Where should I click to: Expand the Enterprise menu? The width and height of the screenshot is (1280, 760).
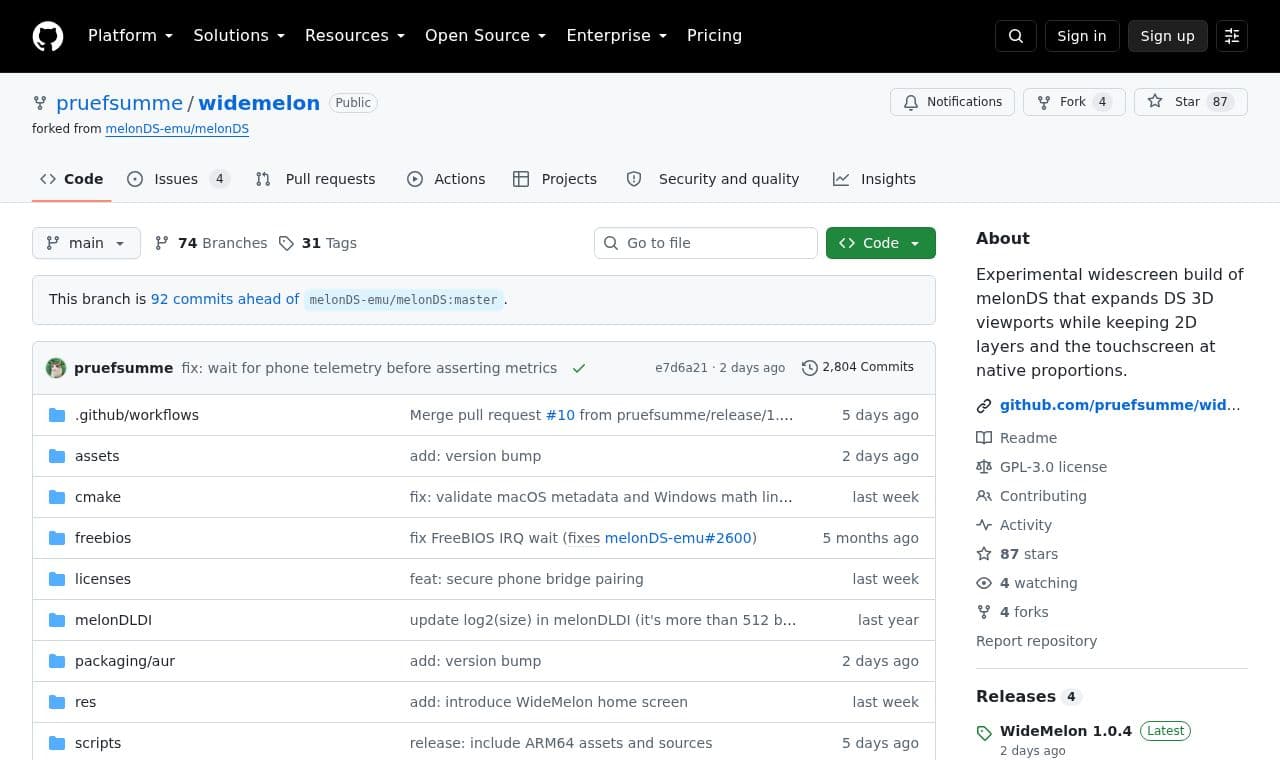pyautogui.click(x=616, y=36)
